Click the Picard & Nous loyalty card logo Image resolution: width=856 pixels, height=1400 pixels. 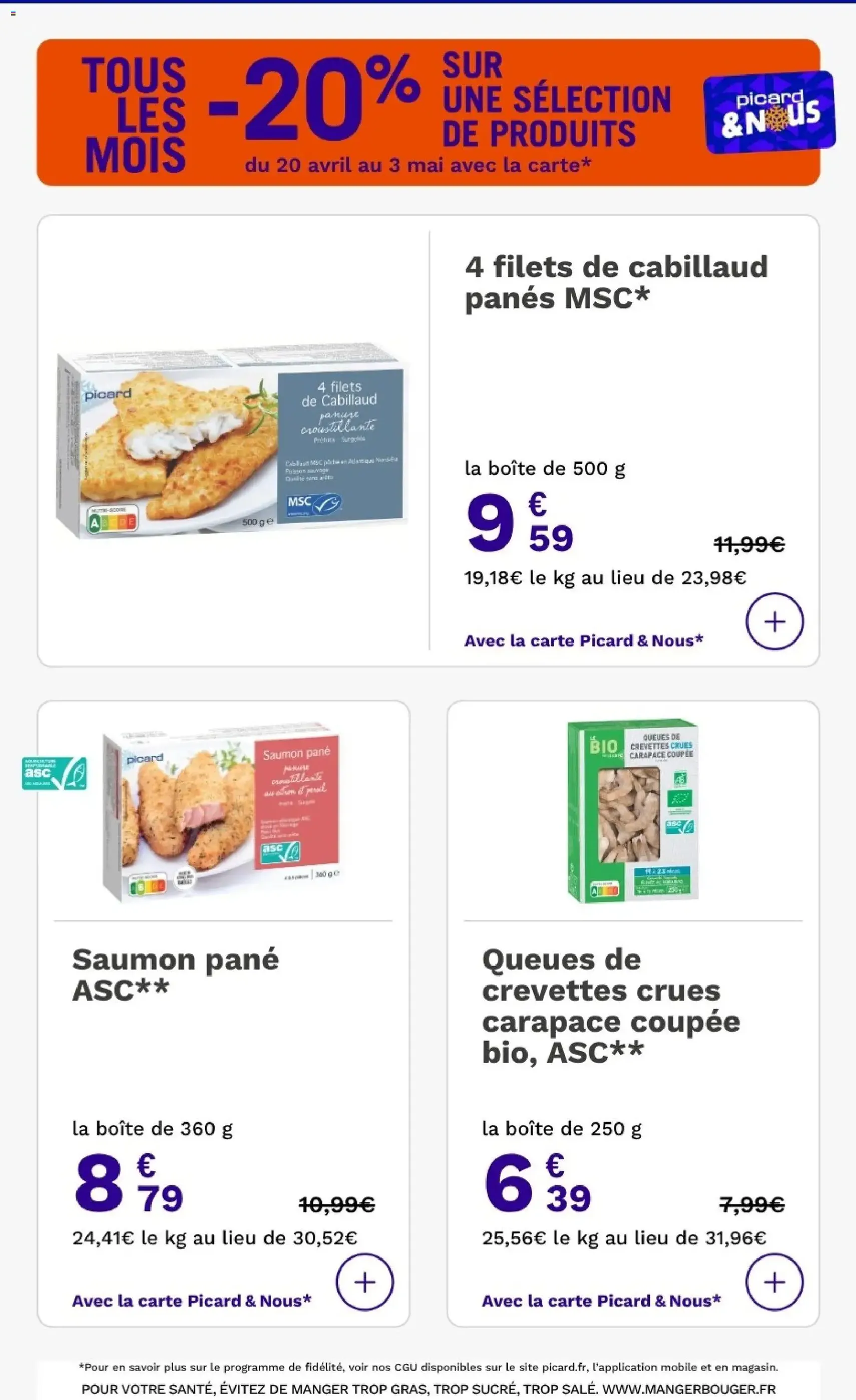(x=769, y=112)
